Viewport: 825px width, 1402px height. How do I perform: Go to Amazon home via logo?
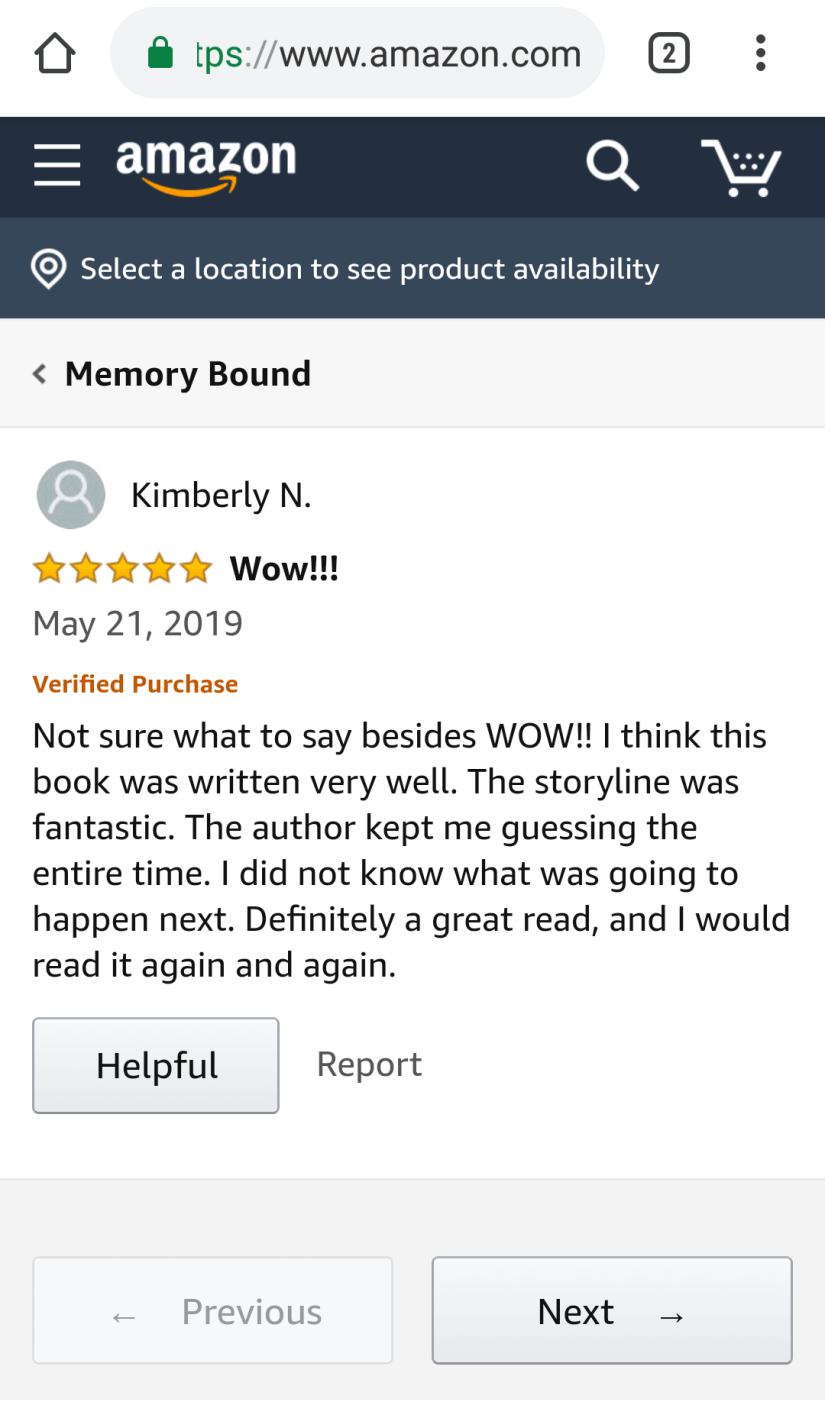coord(206,165)
